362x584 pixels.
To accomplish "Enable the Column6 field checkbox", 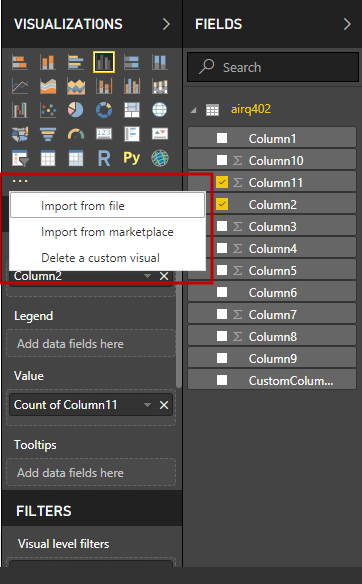I will point(222,292).
